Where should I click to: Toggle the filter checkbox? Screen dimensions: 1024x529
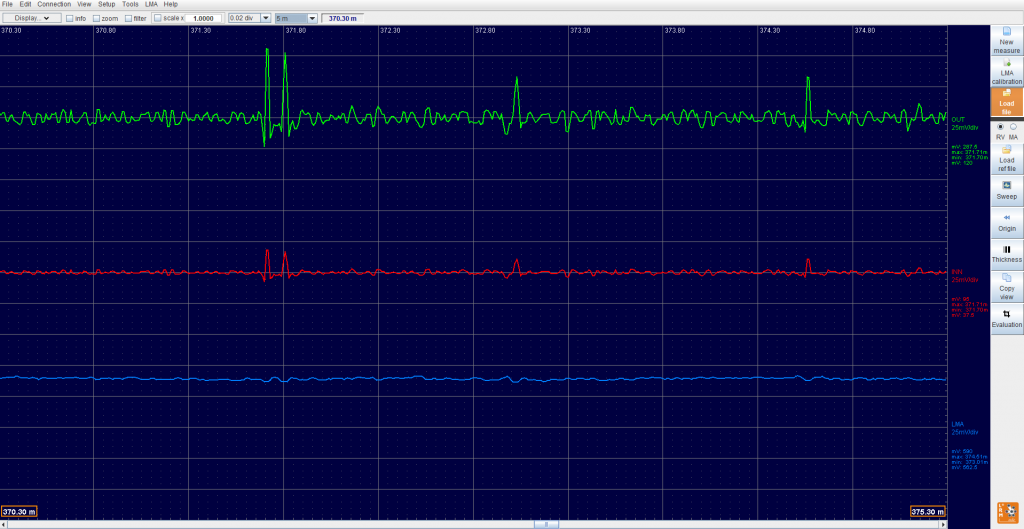click(x=128, y=18)
